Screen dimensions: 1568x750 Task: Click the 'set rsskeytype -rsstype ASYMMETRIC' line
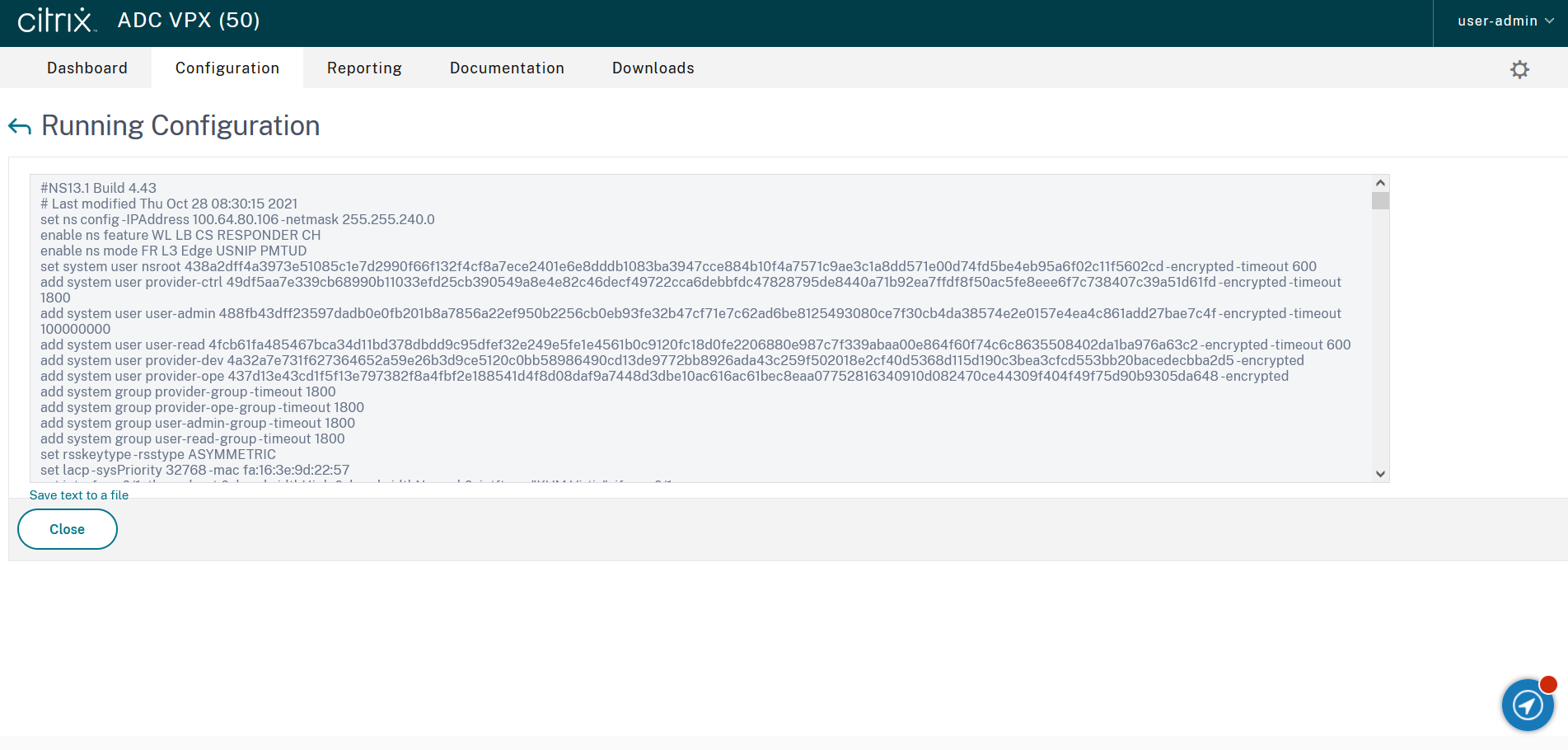click(158, 454)
